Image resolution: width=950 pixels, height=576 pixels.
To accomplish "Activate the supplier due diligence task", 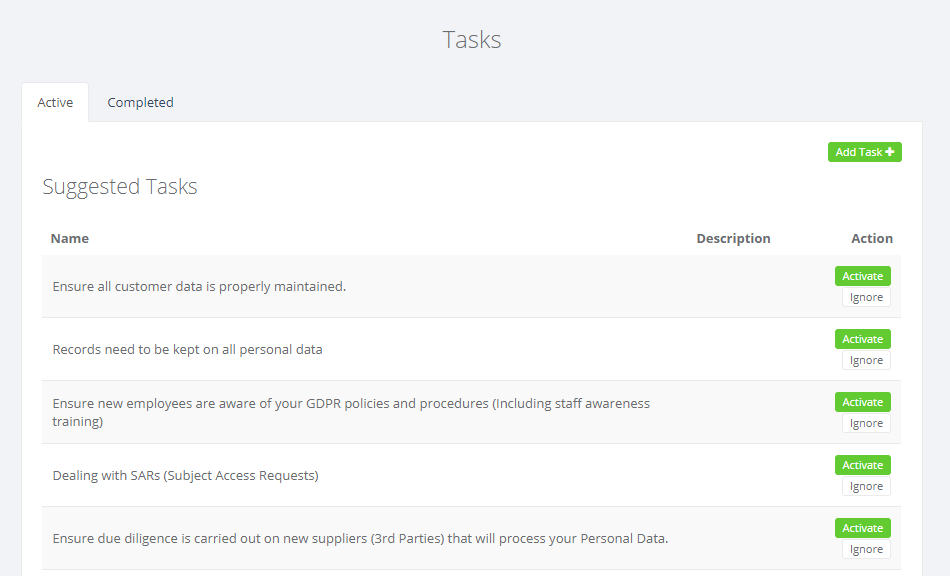I will tap(862, 528).
